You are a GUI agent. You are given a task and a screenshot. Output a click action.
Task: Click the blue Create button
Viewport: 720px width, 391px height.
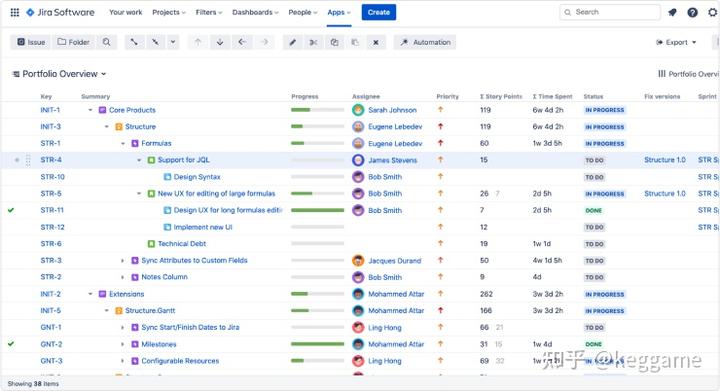(379, 12)
